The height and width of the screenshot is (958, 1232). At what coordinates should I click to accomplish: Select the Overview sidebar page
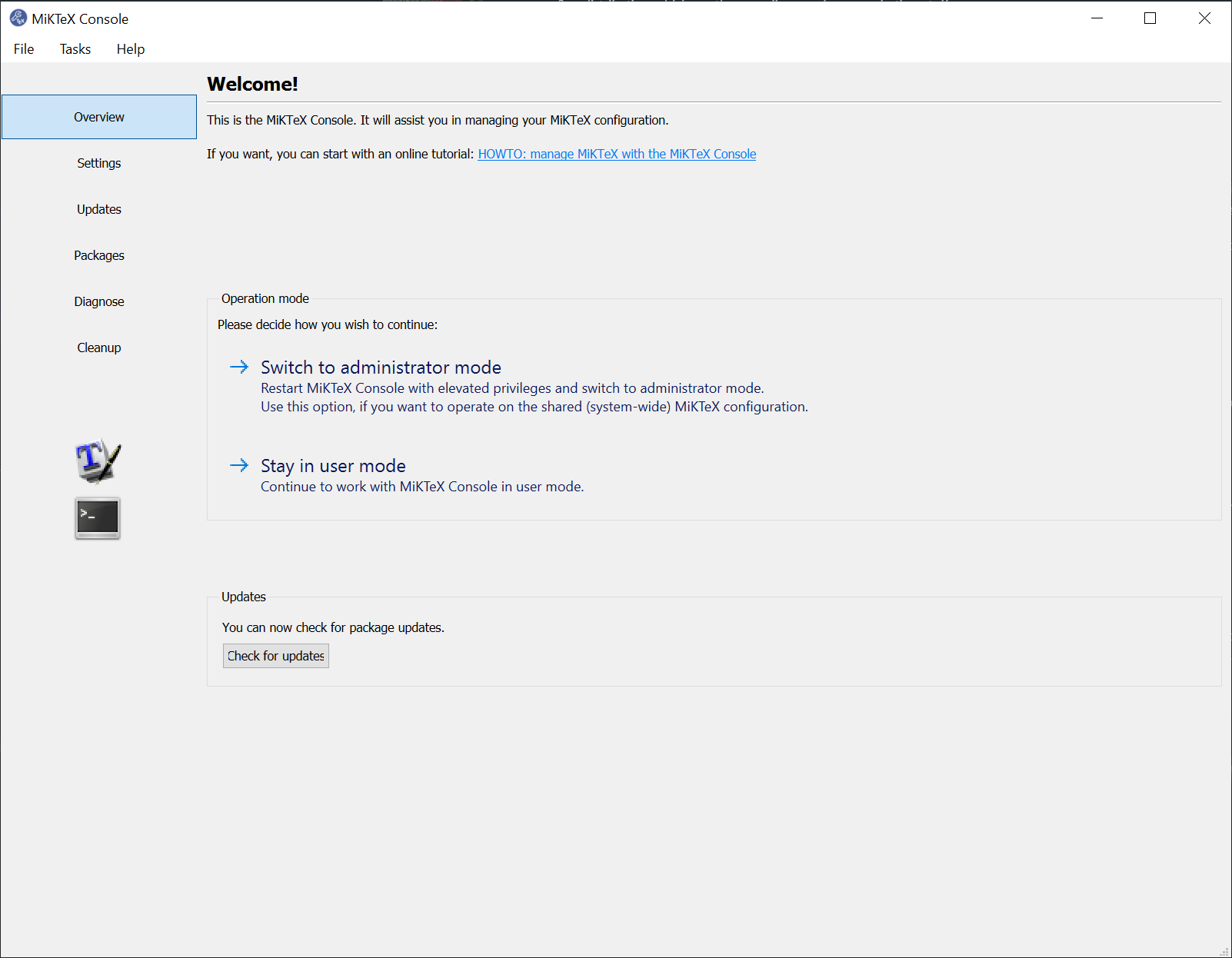pyautogui.click(x=99, y=117)
